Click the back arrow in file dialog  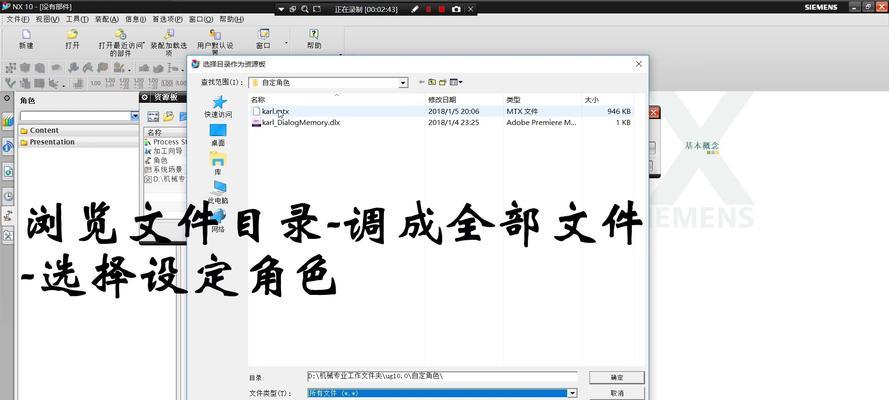pos(421,82)
